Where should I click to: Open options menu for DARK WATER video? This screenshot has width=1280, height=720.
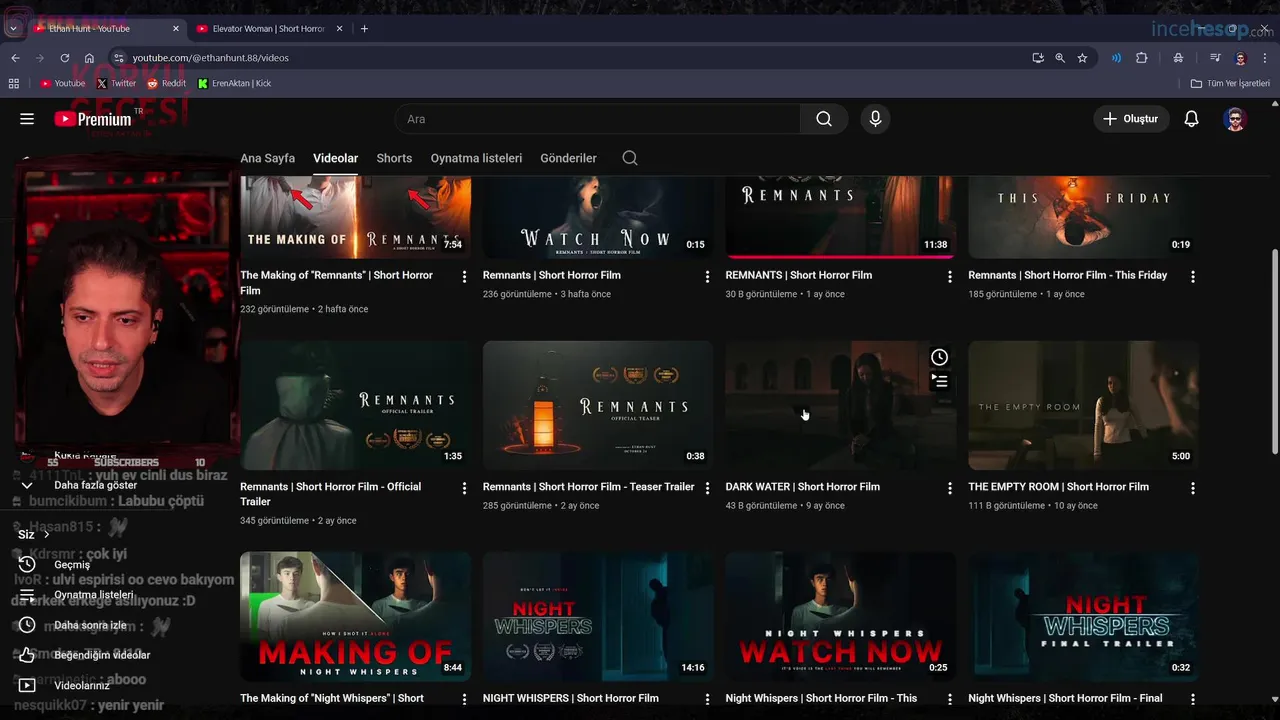[x=950, y=488]
